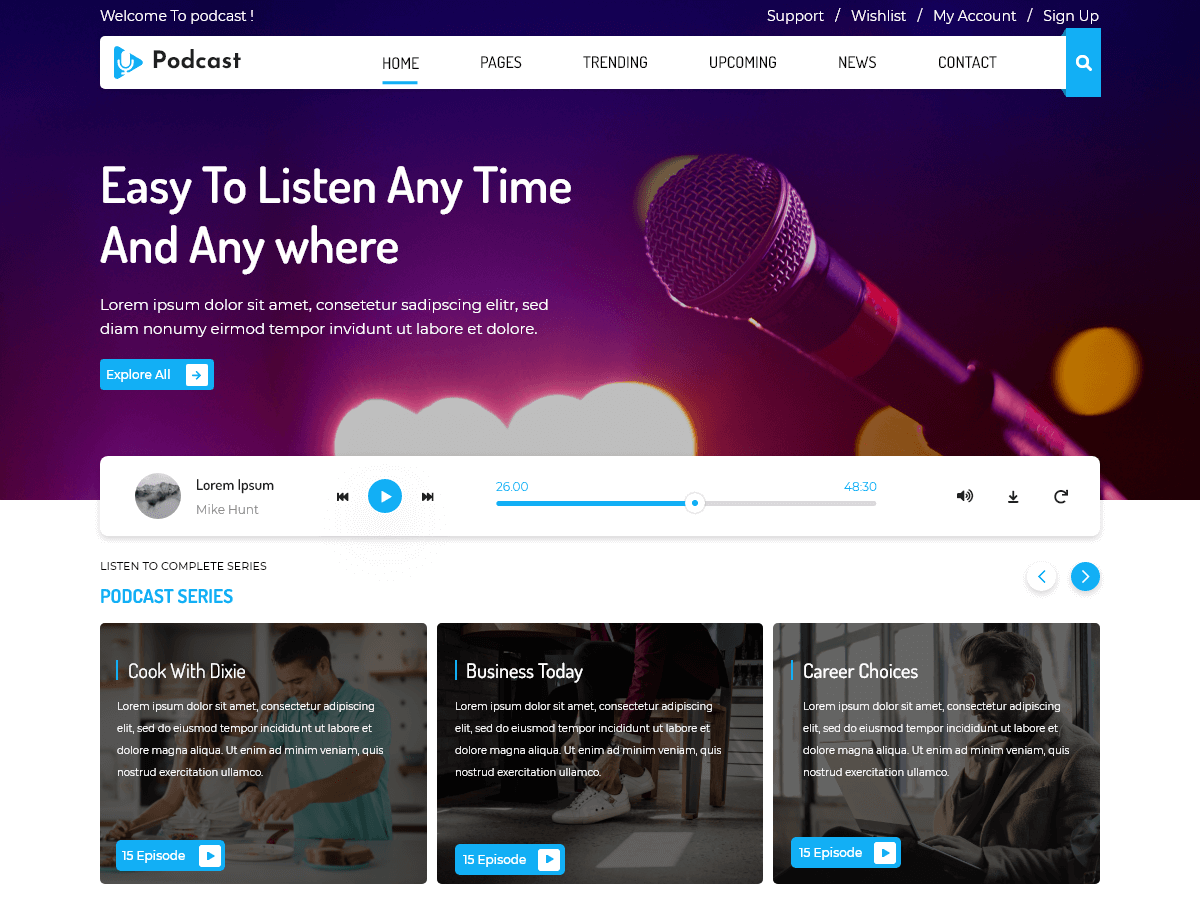Image resolution: width=1200 pixels, height=900 pixels.
Task: Navigate to previous podcast series
Action: pyautogui.click(x=1041, y=576)
